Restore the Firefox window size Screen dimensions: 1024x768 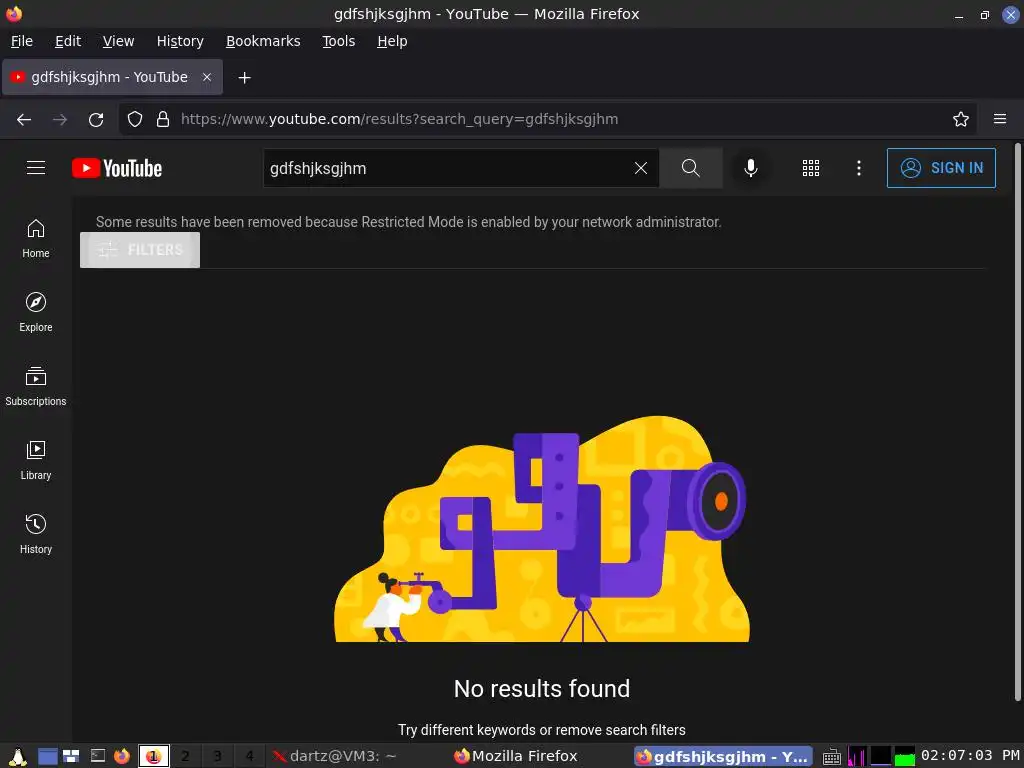coord(985,14)
